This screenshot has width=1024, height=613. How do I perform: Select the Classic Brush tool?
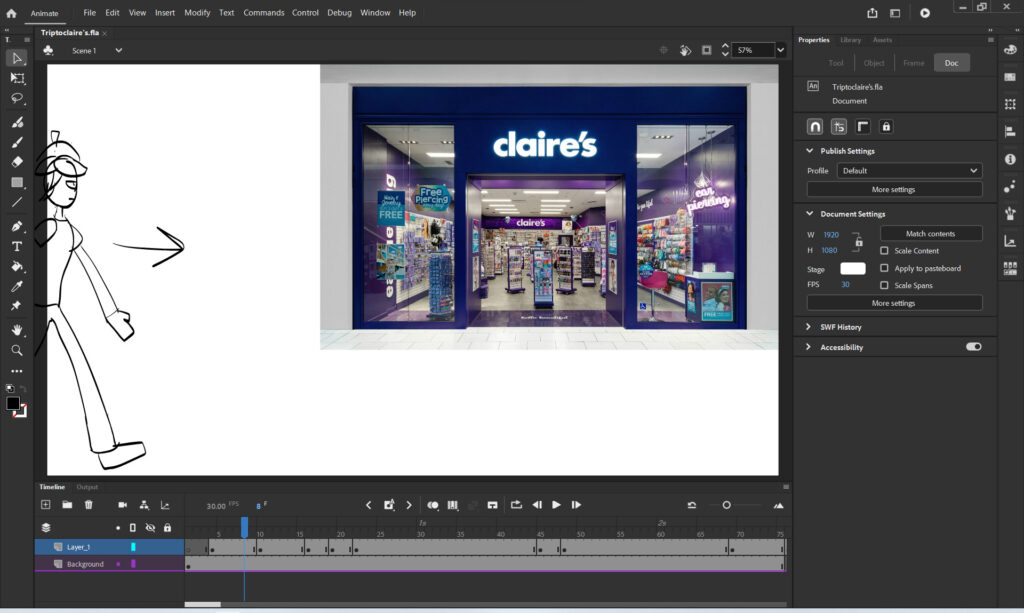pos(17,142)
